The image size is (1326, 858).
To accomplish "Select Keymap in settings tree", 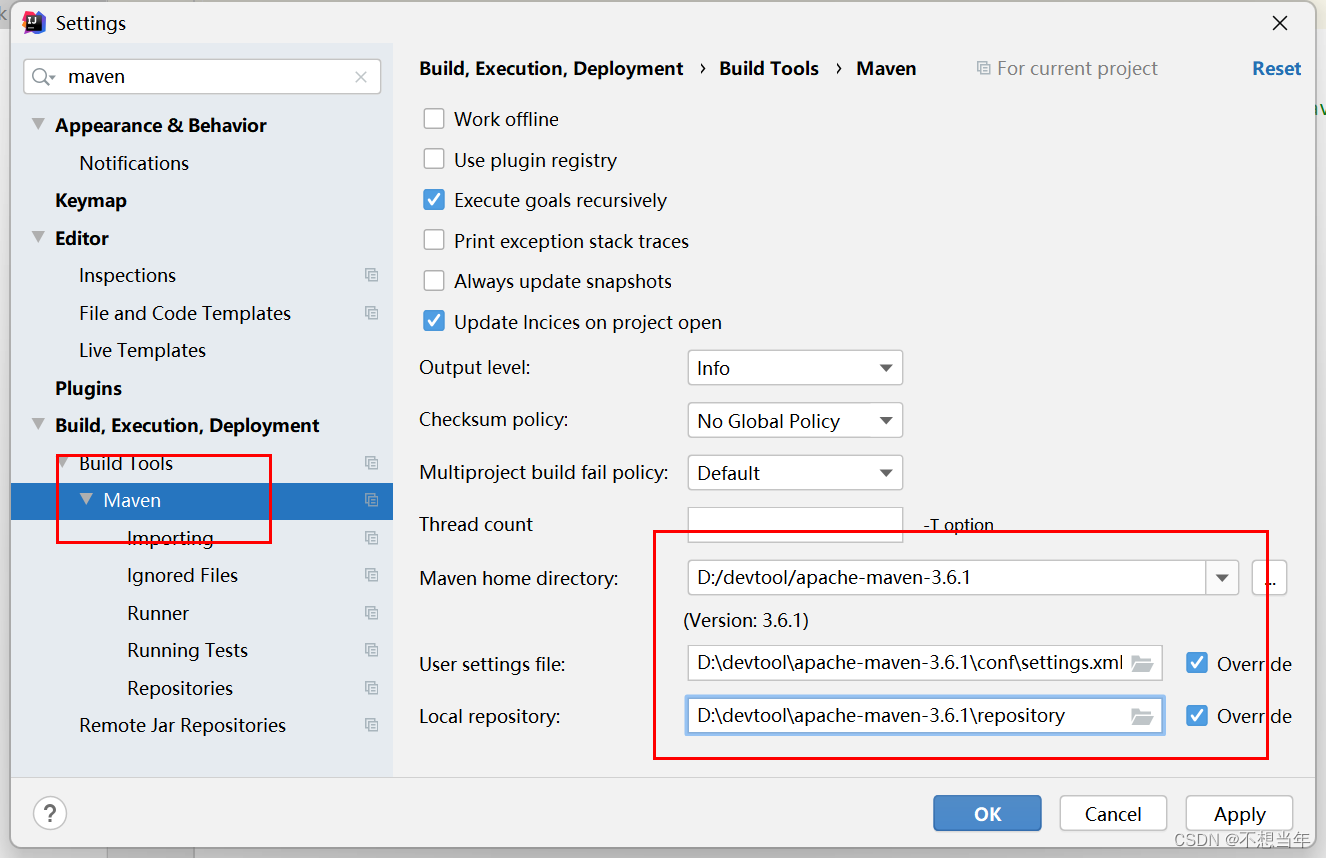I will [x=91, y=200].
